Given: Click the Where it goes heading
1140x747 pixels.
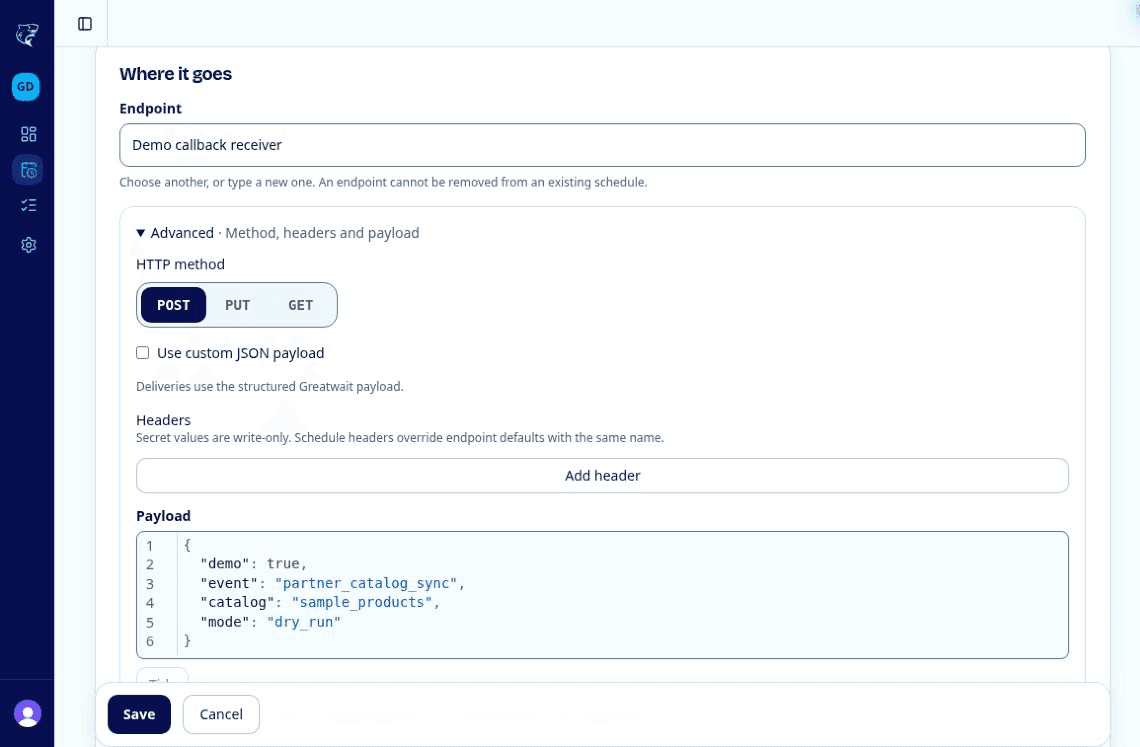Looking at the screenshot, I should [x=175, y=74].
